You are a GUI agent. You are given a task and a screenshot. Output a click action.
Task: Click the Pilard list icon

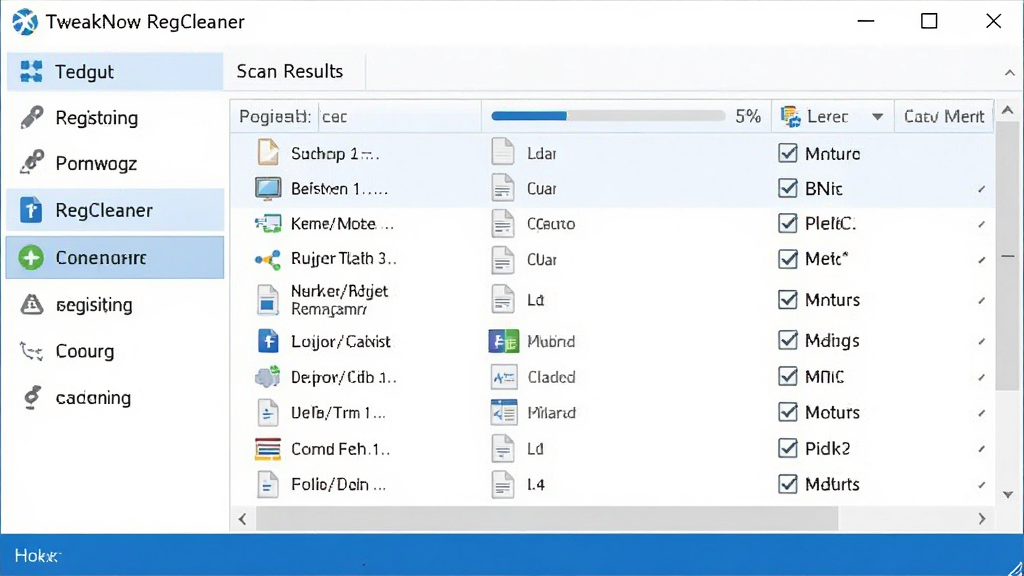coord(504,413)
